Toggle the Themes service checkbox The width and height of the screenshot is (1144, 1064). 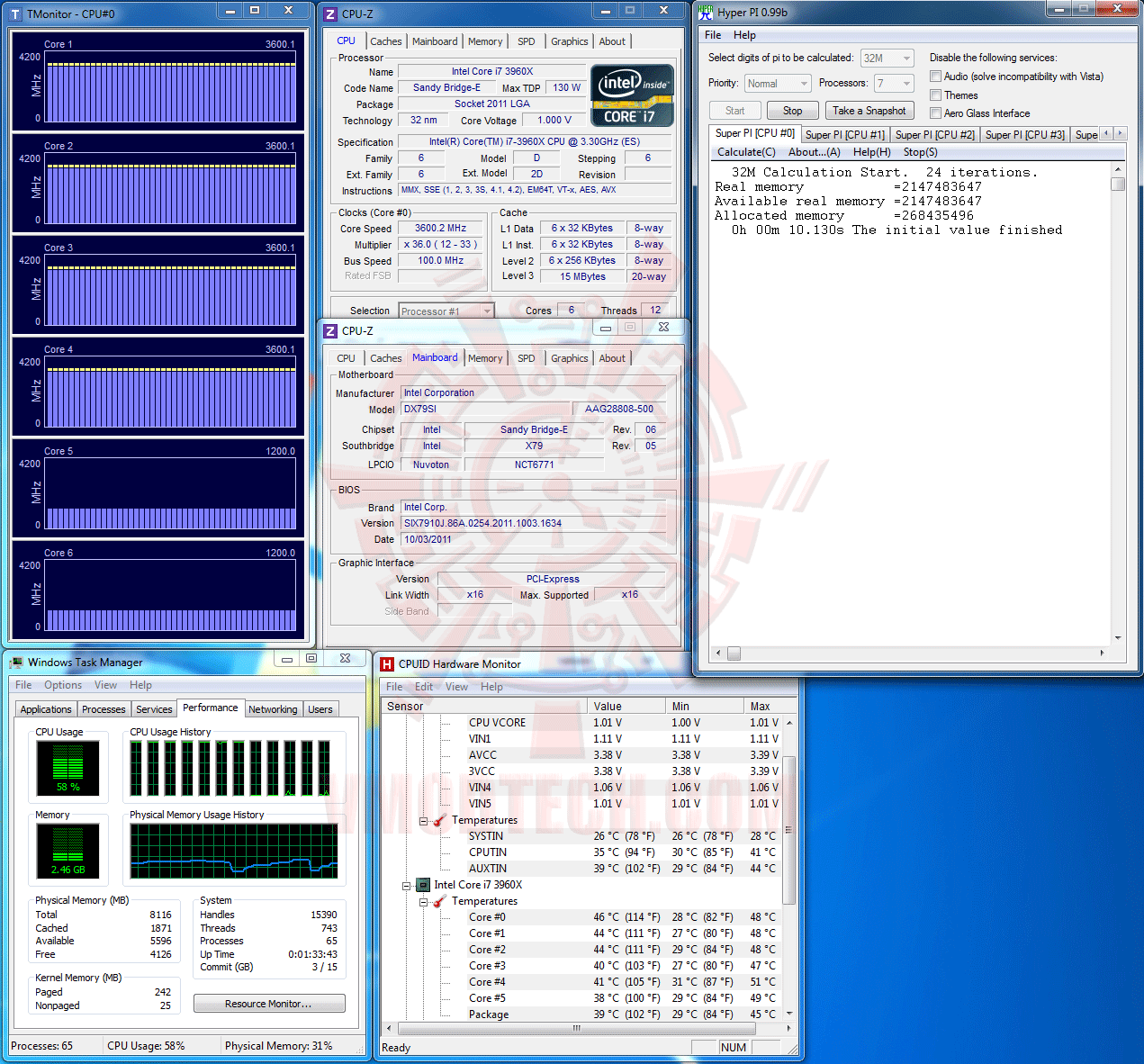936,95
